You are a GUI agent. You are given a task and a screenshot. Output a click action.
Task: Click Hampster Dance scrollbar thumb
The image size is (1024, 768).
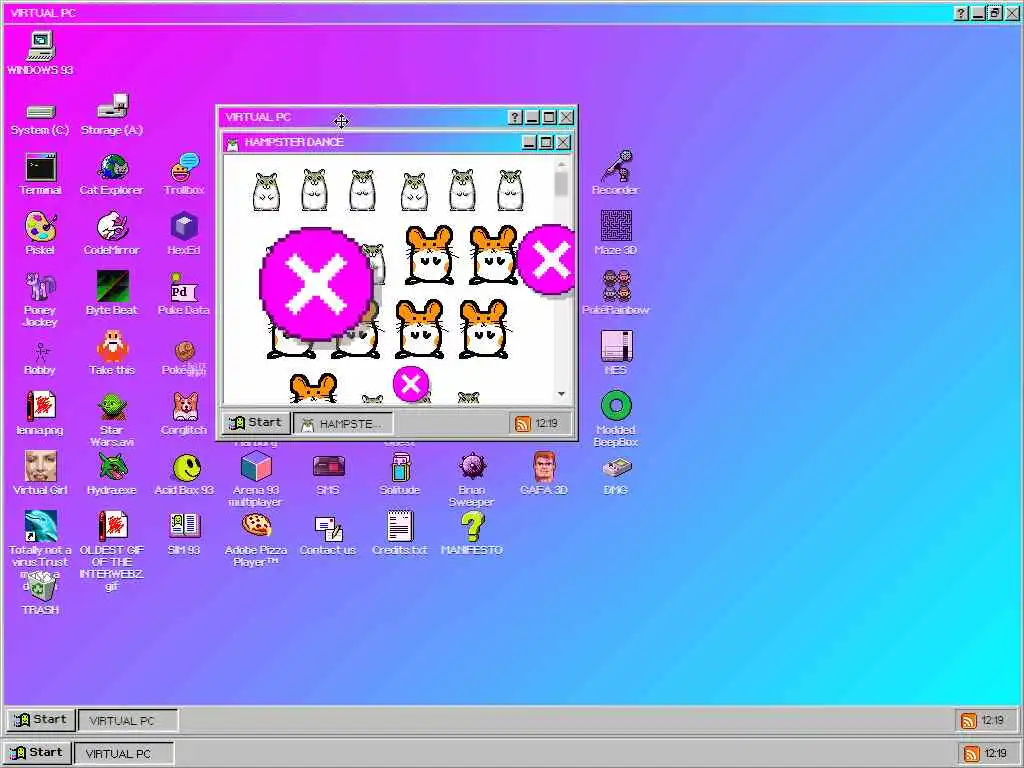click(562, 184)
